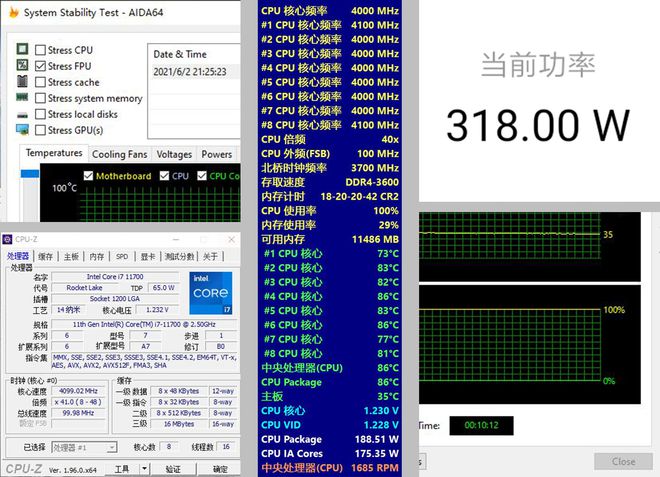Click the 16 MBytes L3 cache field

[179, 424]
